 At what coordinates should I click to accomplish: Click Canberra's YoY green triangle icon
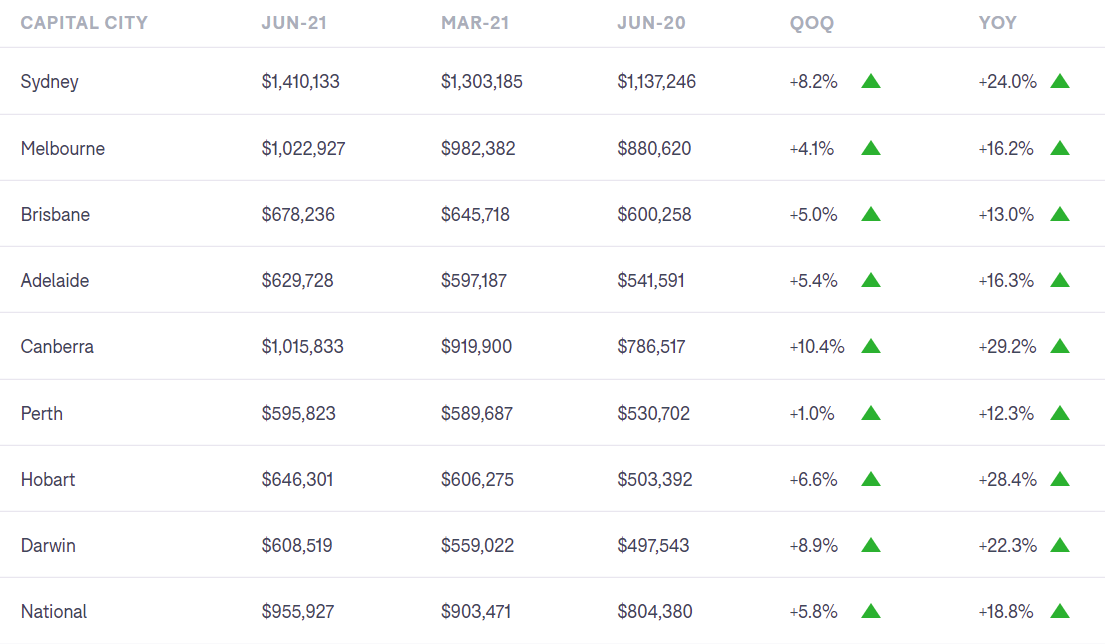[x=1060, y=346]
